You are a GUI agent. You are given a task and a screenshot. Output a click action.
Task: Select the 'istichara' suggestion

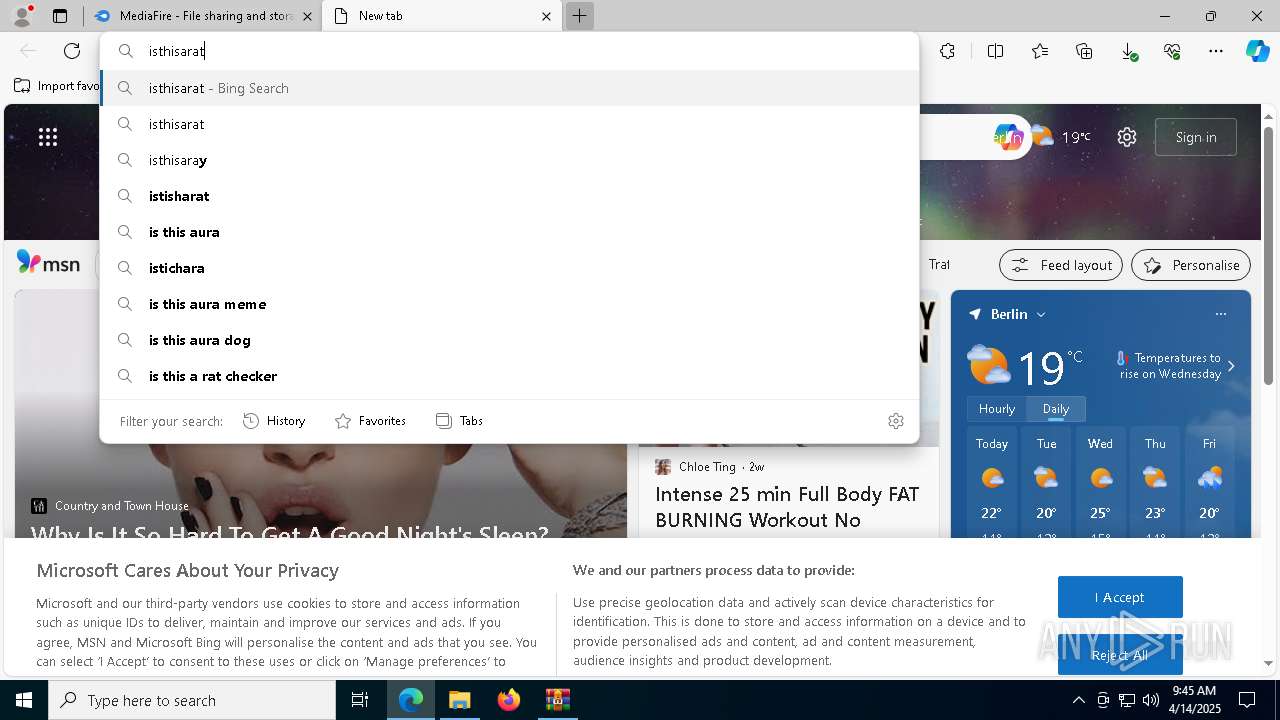tap(509, 268)
